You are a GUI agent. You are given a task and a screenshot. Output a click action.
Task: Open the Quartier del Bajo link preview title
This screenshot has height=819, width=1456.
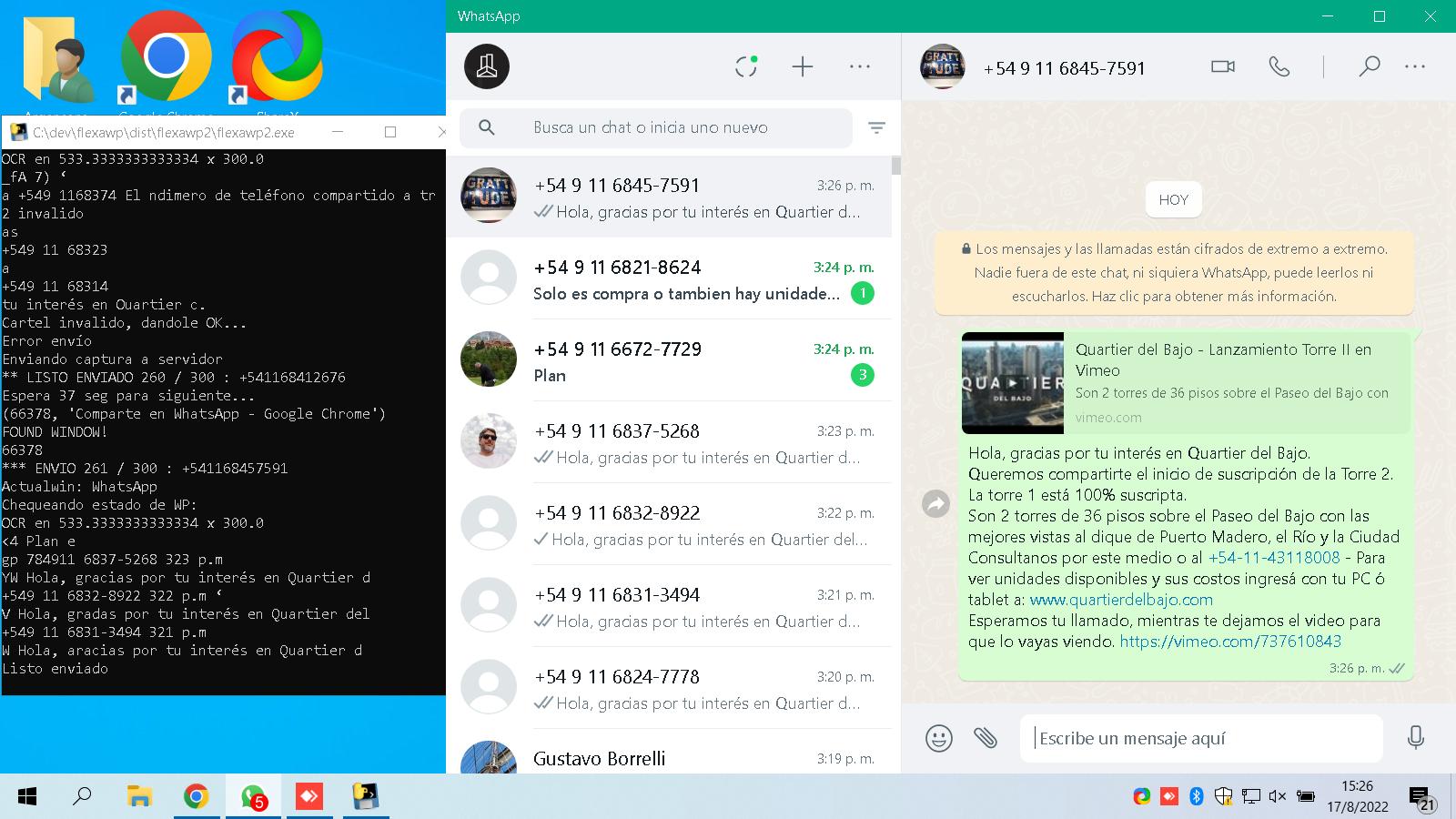click(x=1223, y=359)
